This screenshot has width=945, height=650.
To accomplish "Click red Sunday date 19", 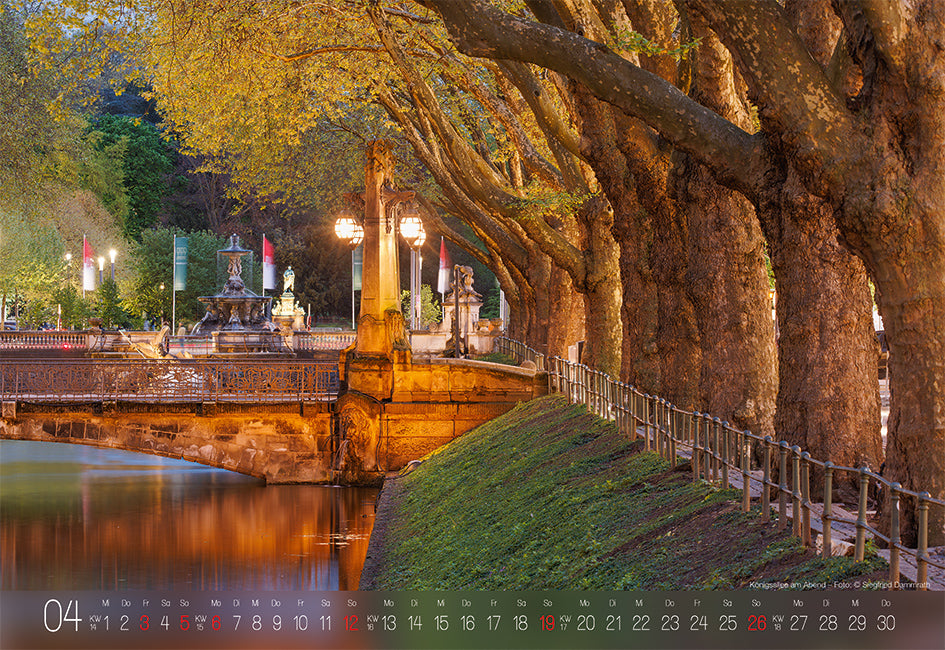I will point(547,622).
